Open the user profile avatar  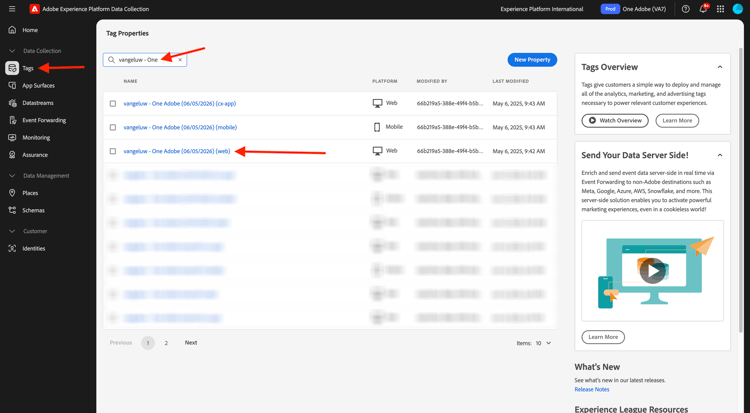738,9
